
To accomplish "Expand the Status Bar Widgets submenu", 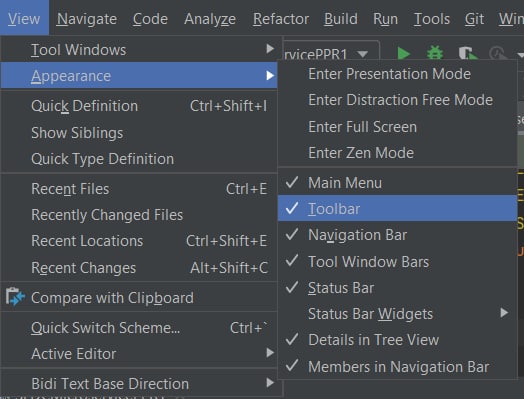I will click(x=398, y=313).
